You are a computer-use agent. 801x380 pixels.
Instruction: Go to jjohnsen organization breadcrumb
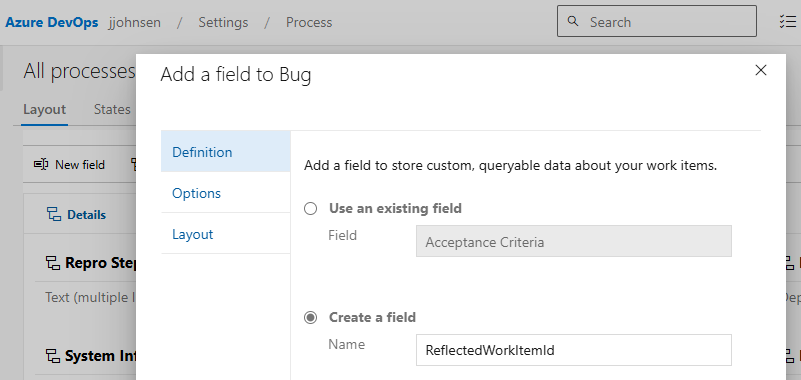pyautogui.click(x=134, y=22)
